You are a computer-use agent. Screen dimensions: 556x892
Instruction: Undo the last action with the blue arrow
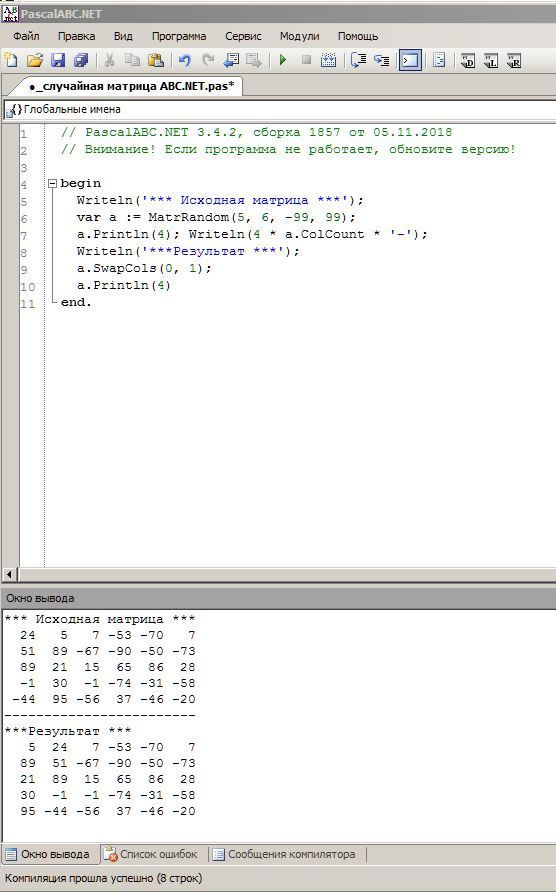tap(184, 60)
